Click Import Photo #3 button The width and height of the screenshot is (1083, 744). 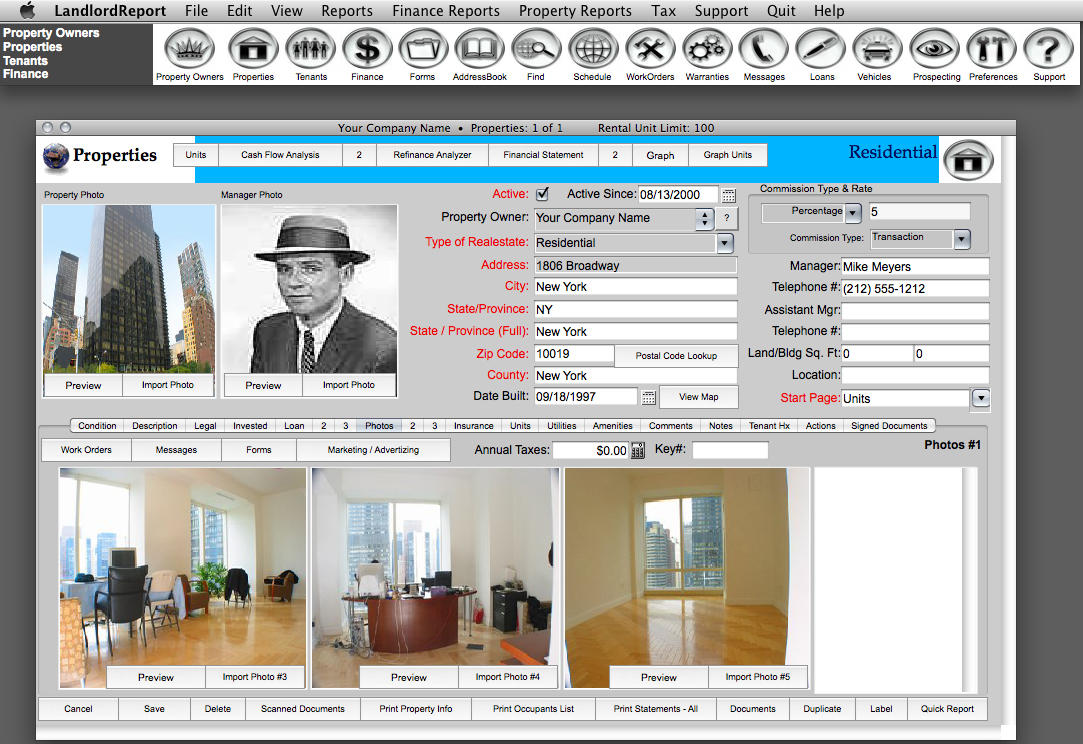(254, 677)
